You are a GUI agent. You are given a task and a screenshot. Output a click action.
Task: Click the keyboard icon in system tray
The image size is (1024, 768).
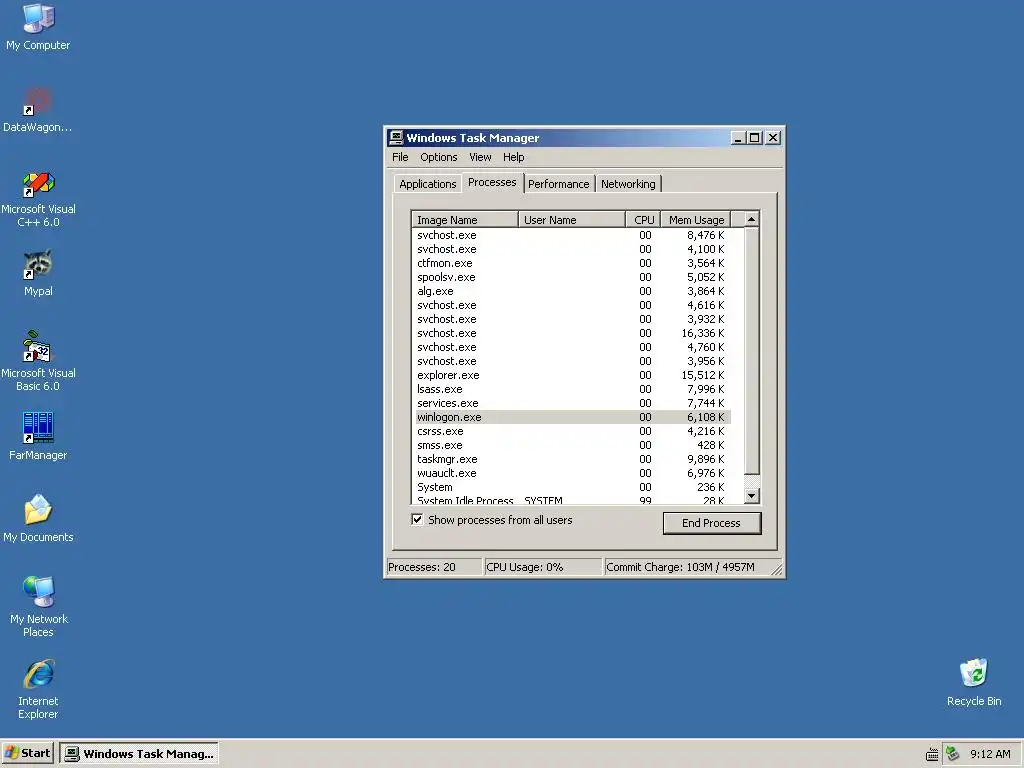933,754
